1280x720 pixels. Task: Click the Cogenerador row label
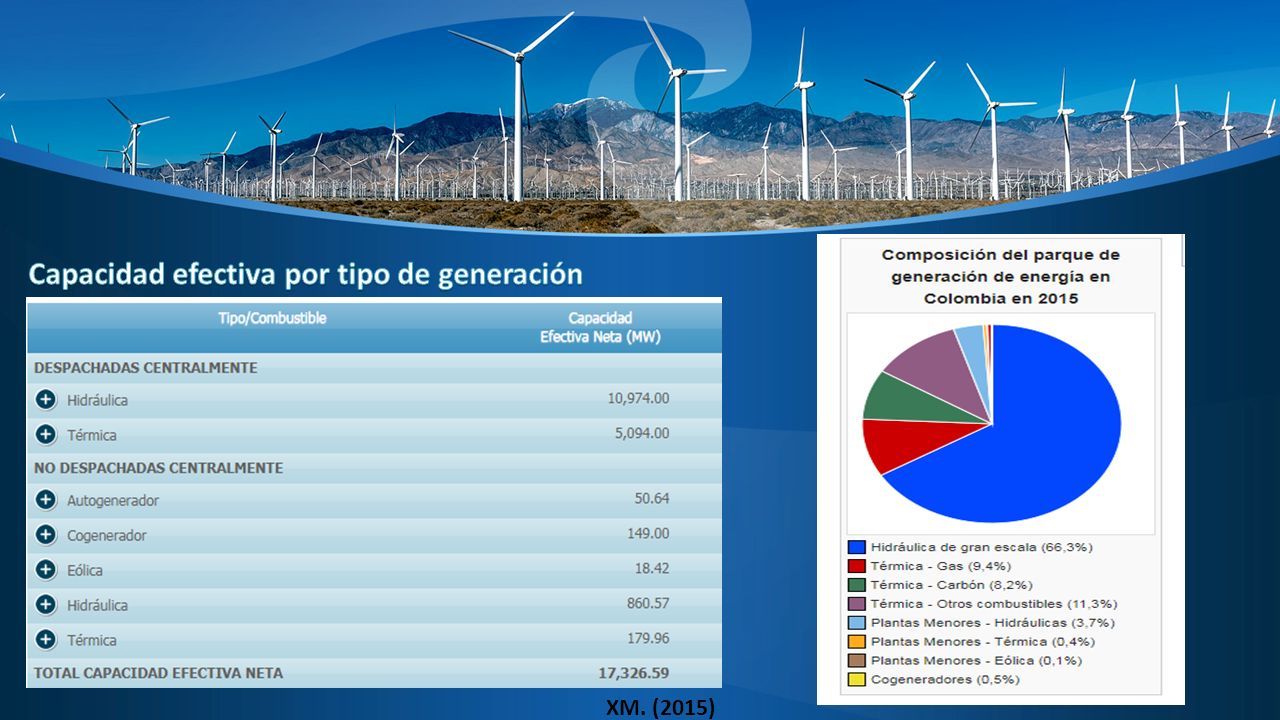(107, 535)
